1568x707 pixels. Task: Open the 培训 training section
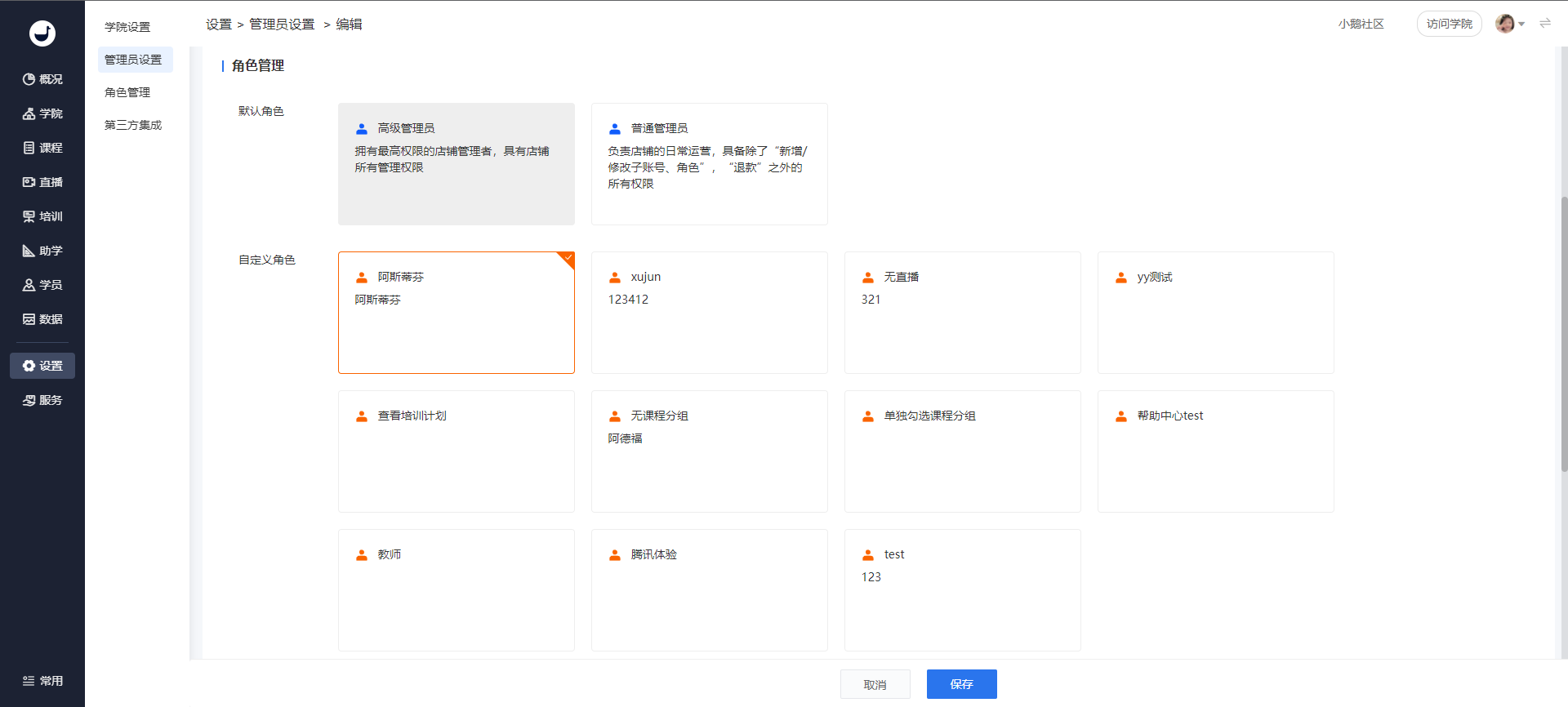coord(42,216)
